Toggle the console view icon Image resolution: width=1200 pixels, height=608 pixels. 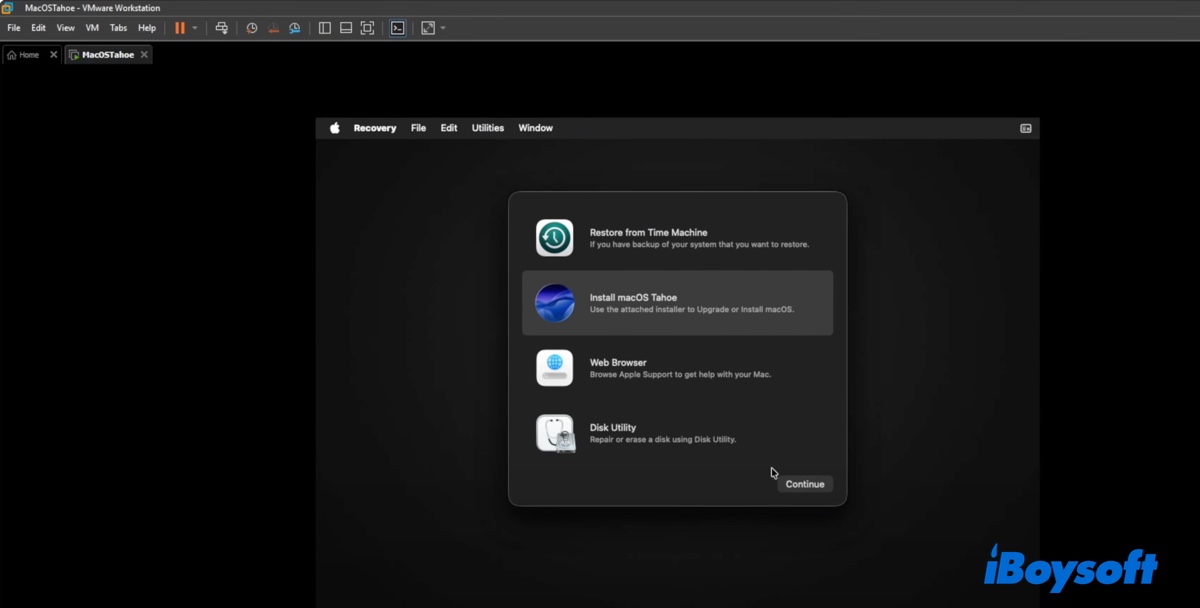(397, 28)
